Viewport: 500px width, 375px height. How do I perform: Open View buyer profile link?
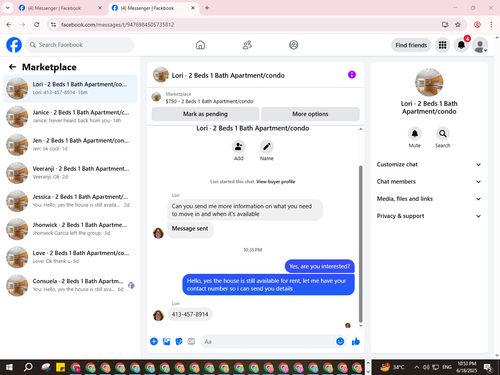pyautogui.click(x=275, y=182)
